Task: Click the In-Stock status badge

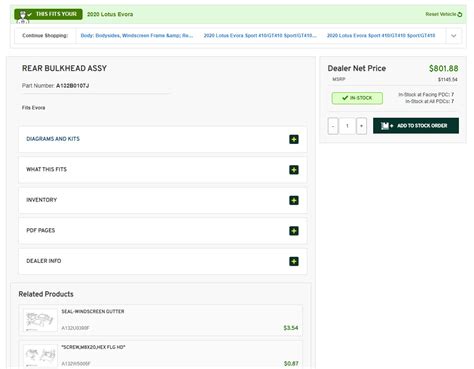Action: [x=357, y=98]
